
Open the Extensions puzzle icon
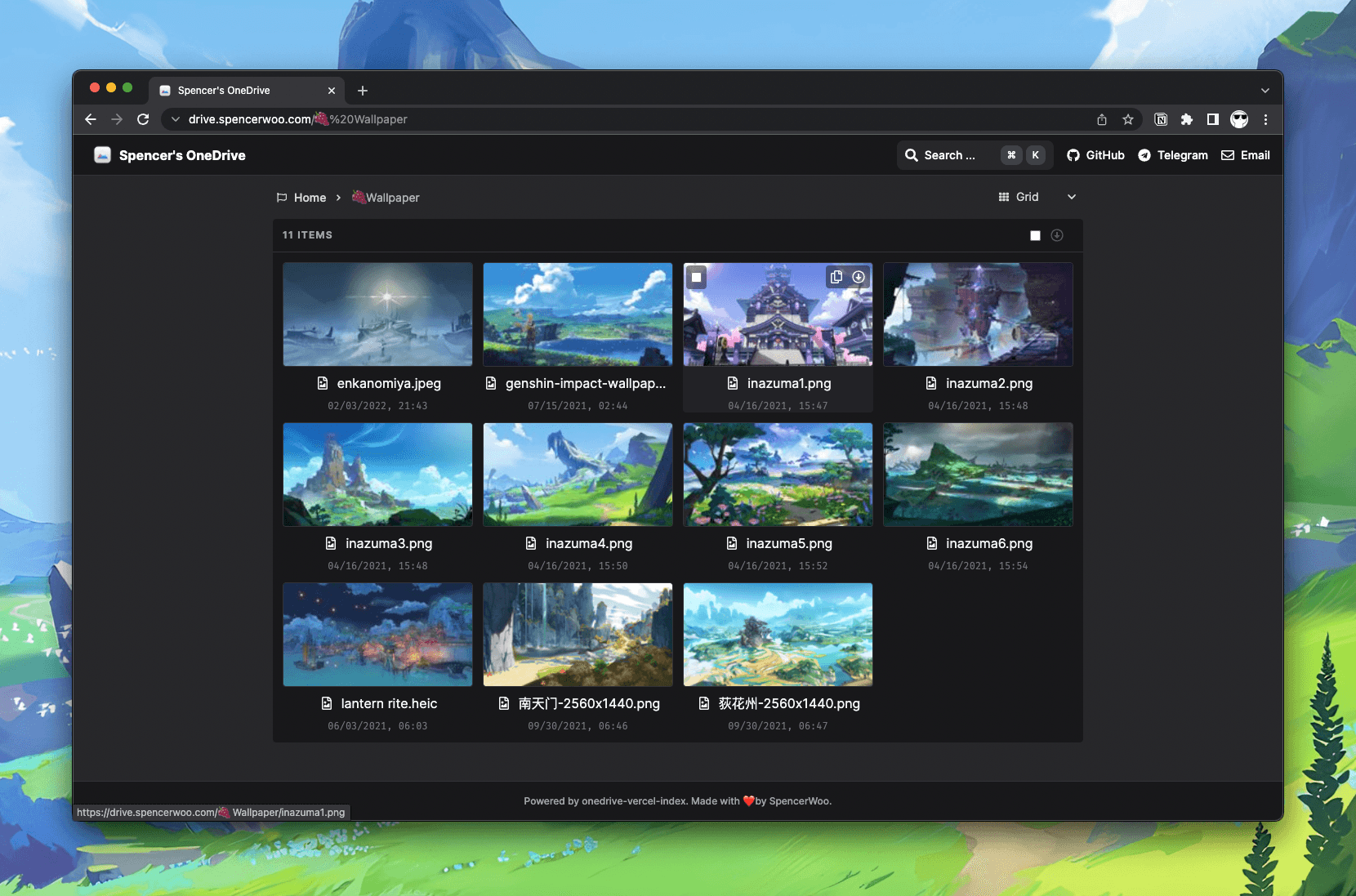1187,119
